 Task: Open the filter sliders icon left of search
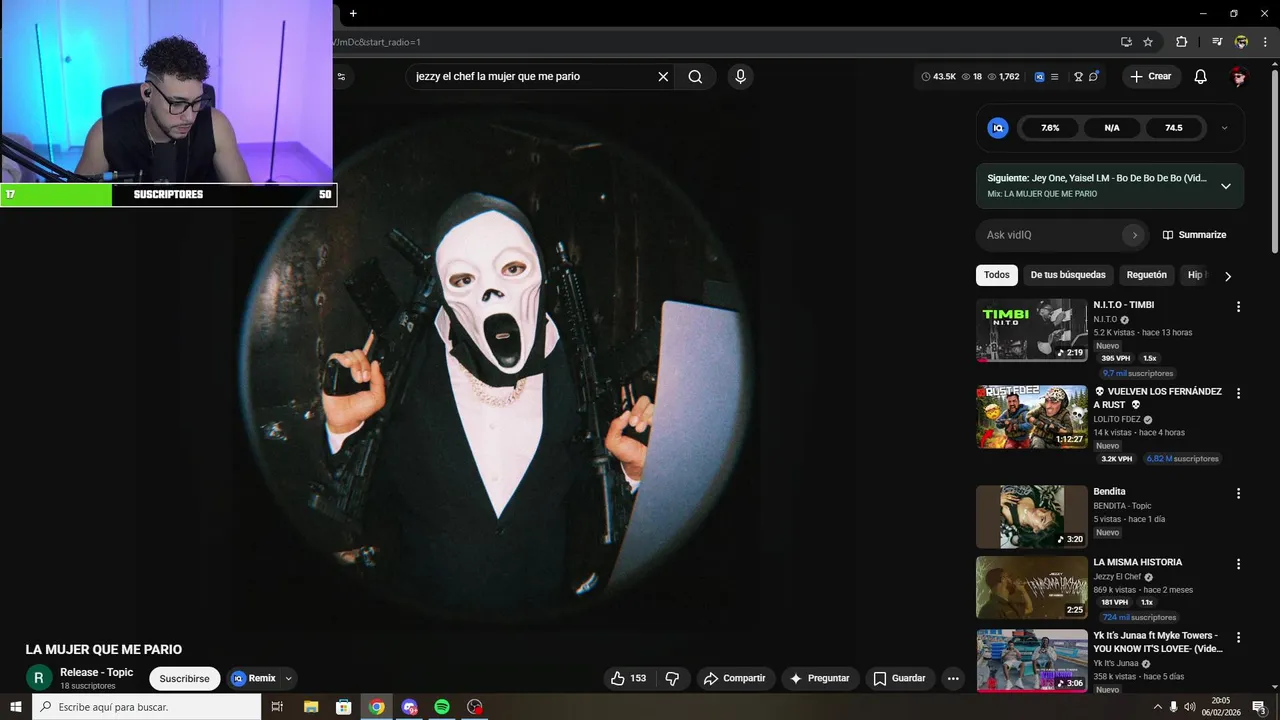pos(341,76)
